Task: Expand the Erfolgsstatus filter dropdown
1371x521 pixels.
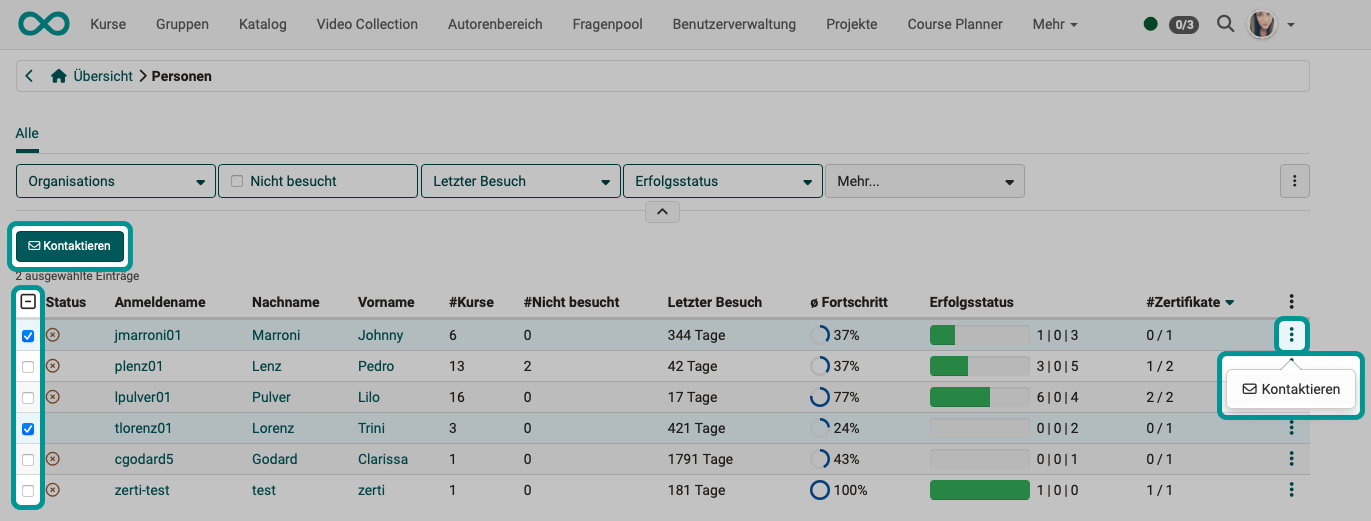Action: point(722,181)
